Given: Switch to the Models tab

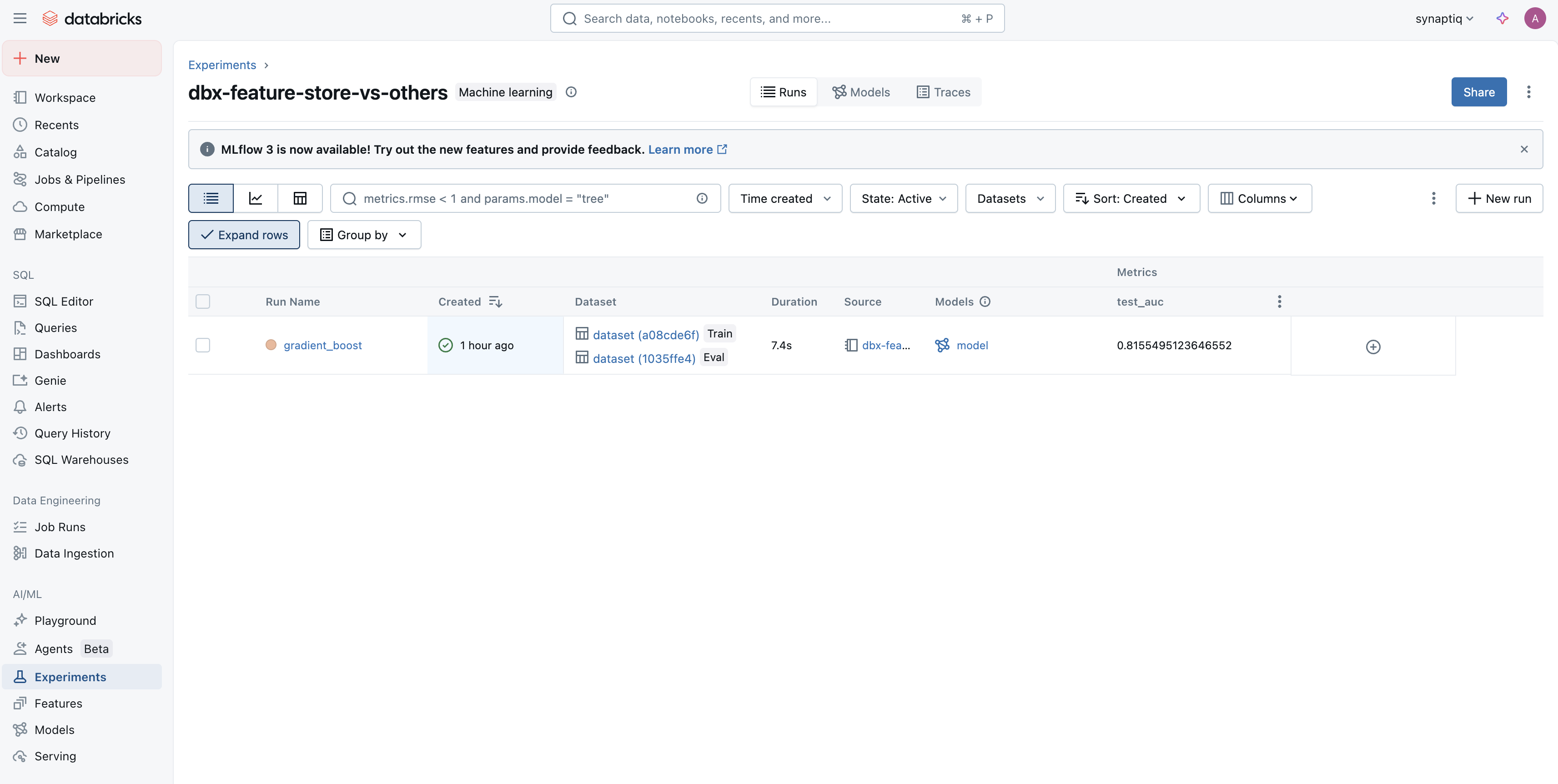Looking at the screenshot, I should 861,92.
